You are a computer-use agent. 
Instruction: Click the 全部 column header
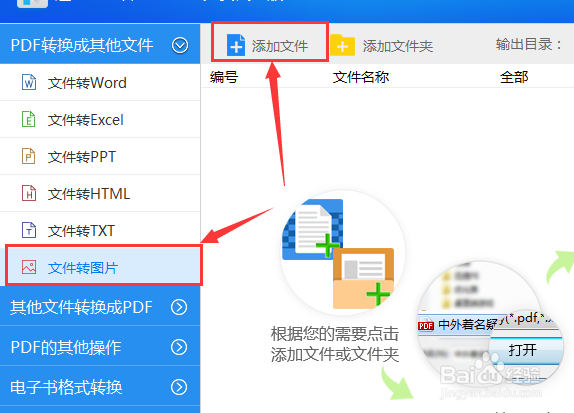click(514, 77)
